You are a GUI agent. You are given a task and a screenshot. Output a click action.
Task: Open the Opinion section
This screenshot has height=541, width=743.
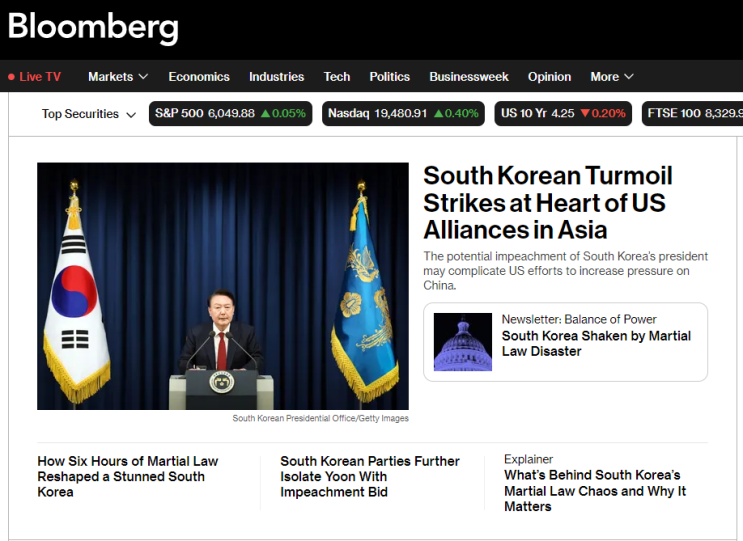549,77
